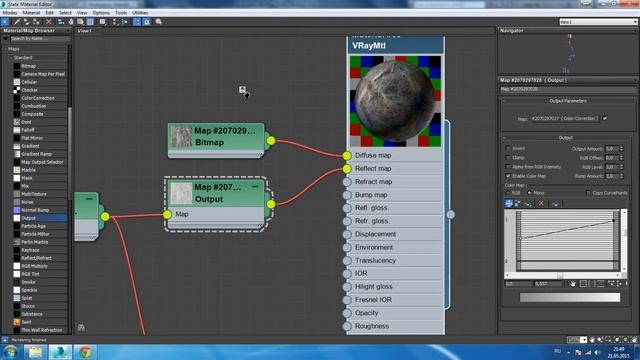Click the grayscale gradient bar below curve
Image resolution: width=640 pixels, height=360 pixels.
coord(569,298)
